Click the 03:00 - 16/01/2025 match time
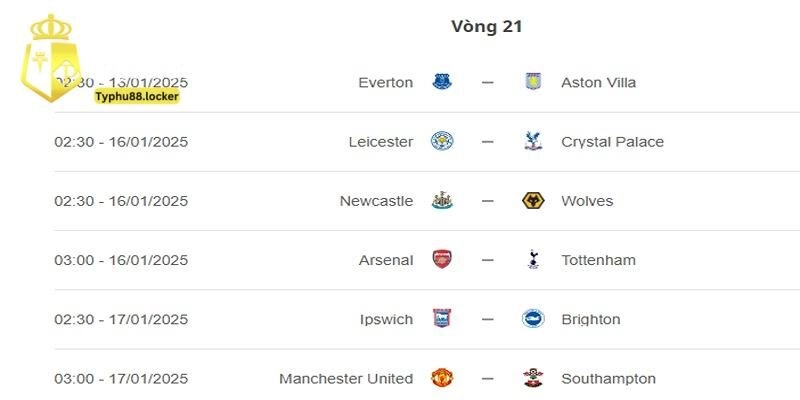The width and height of the screenshot is (800, 400). pos(121,260)
